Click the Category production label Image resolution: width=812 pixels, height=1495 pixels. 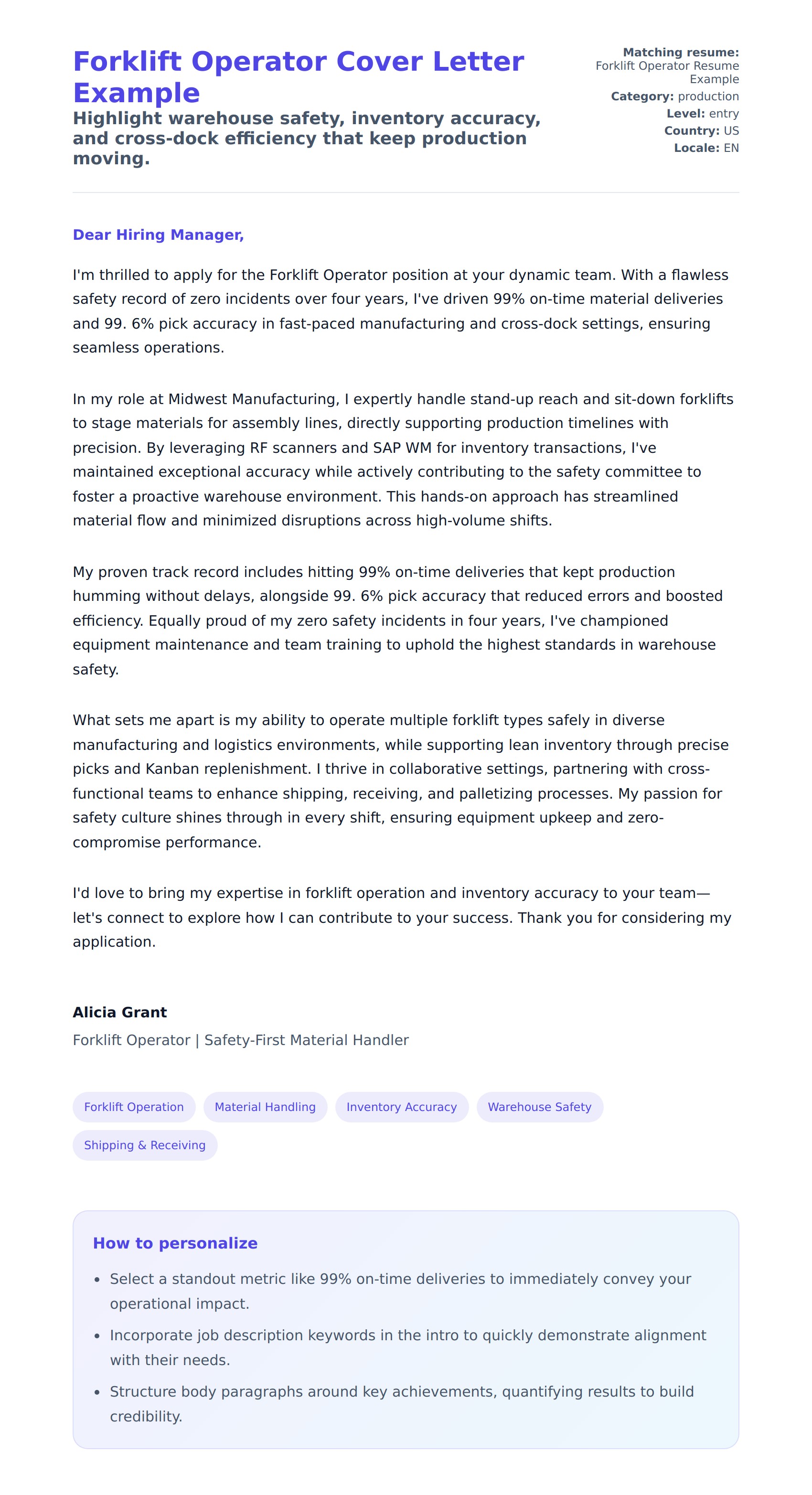click(674, 96)
